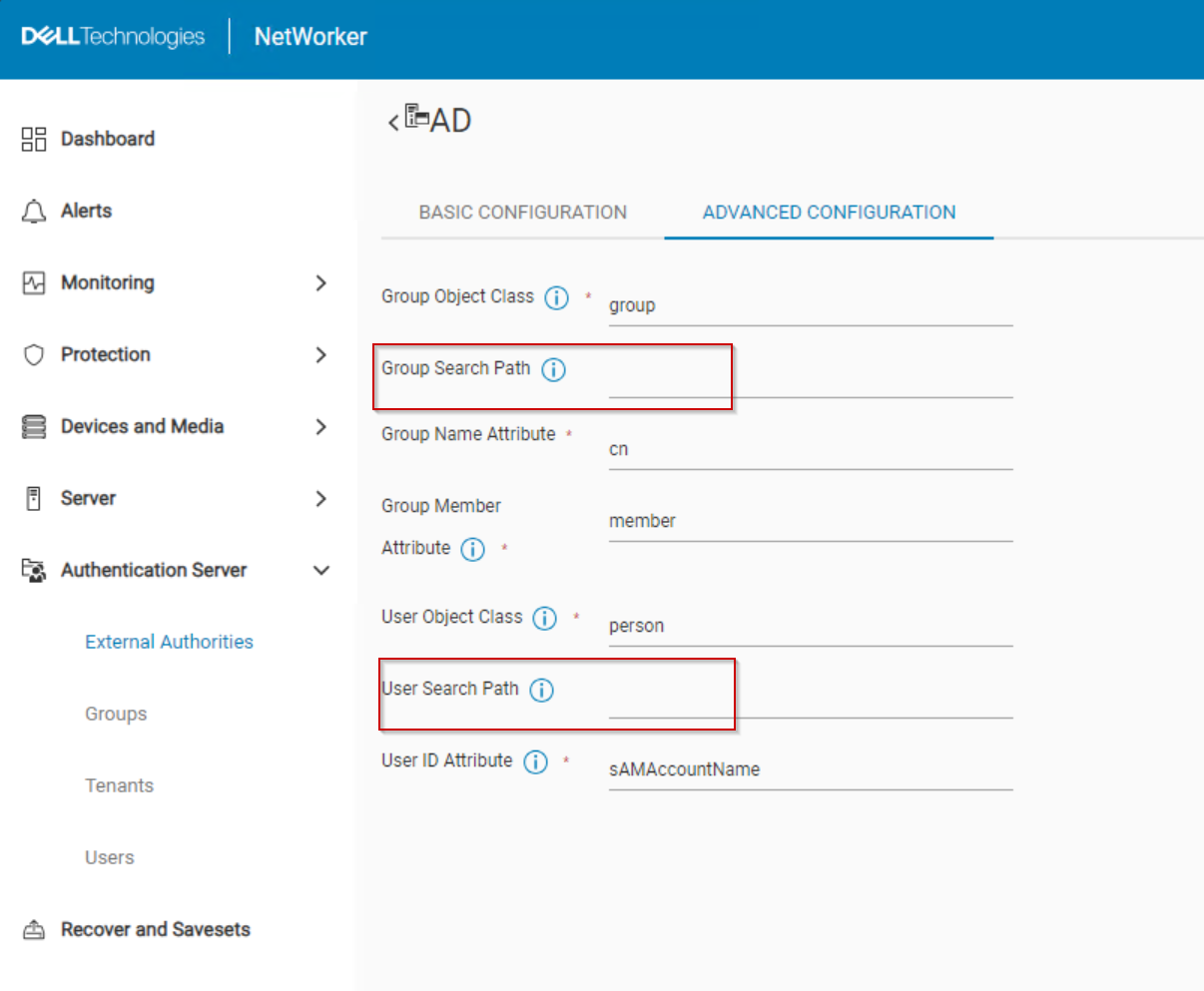Screen dimensions: 1204x991
Task: Show the User Search Path info tooltip
Action: [542, 690]
